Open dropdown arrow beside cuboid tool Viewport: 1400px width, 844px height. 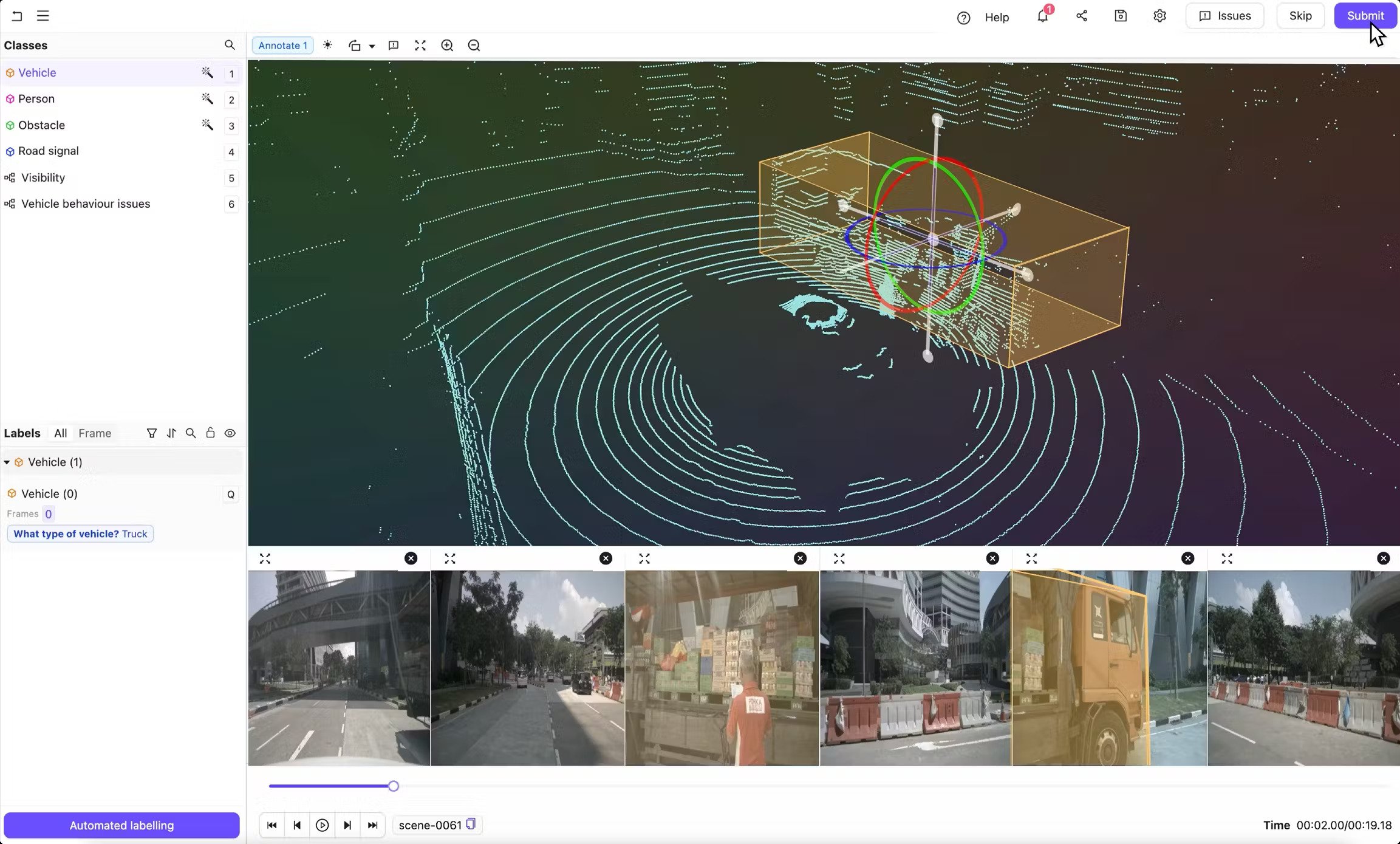point(372,46)
